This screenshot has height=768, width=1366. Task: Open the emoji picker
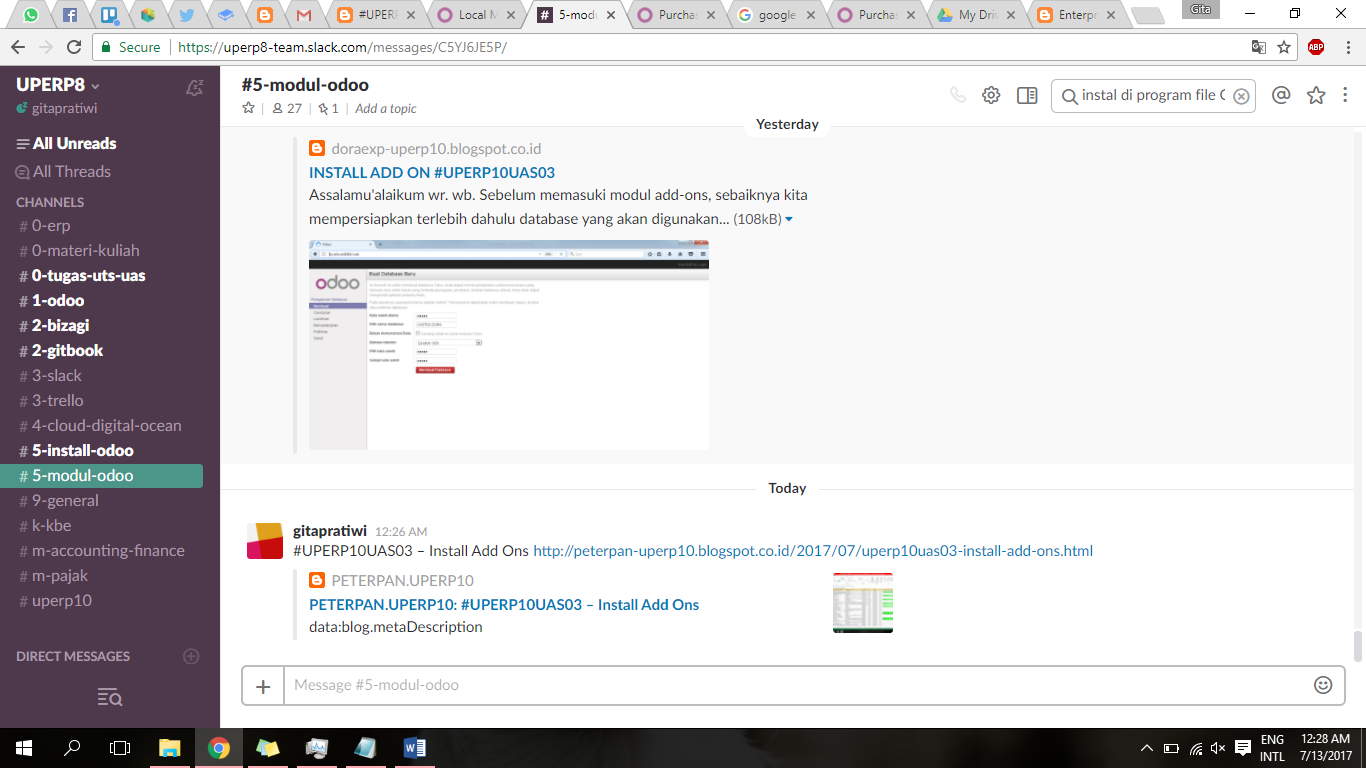[1323, 685]
